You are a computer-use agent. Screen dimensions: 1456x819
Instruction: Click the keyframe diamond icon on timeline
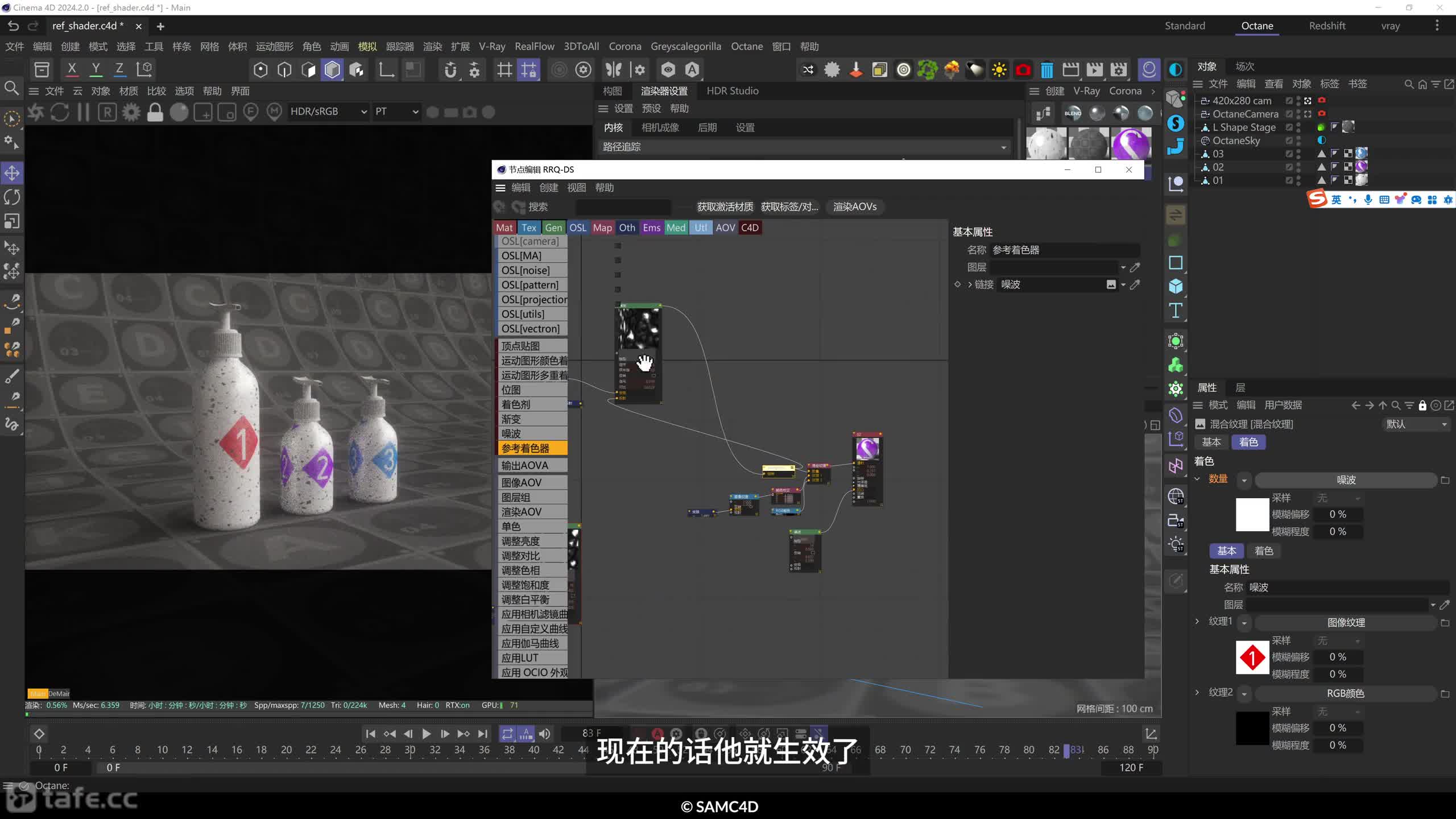pyautogui.click(x=39, y=734)
